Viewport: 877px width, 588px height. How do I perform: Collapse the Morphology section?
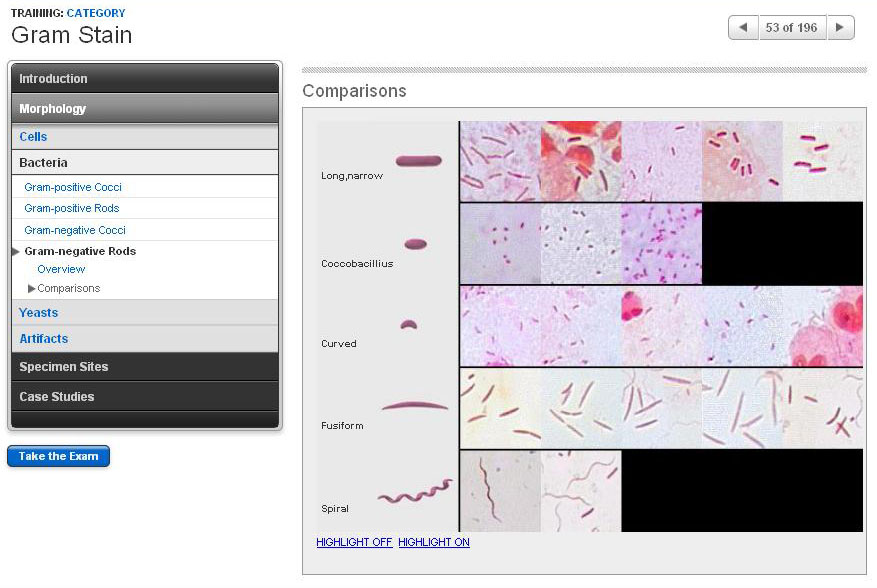click(x=145, y=109)
